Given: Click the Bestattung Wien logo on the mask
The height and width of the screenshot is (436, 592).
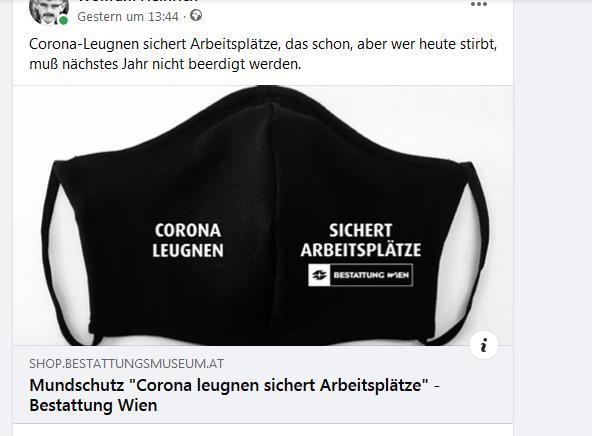Looking at the screenshot, I should 360,275.
